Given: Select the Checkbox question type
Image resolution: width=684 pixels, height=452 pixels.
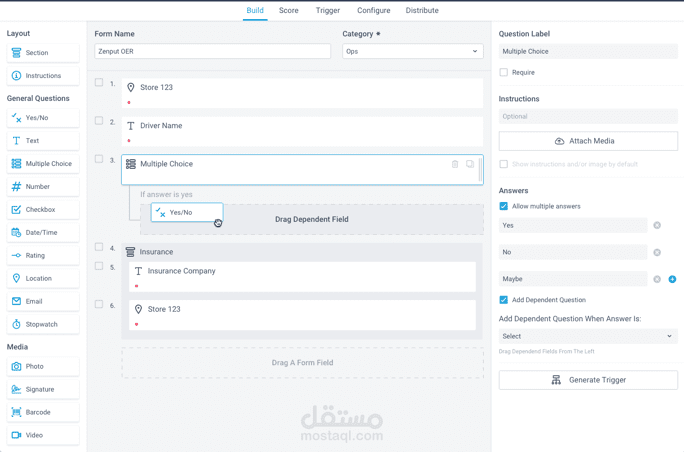Looking at the screenshot, I should point(43,210).
